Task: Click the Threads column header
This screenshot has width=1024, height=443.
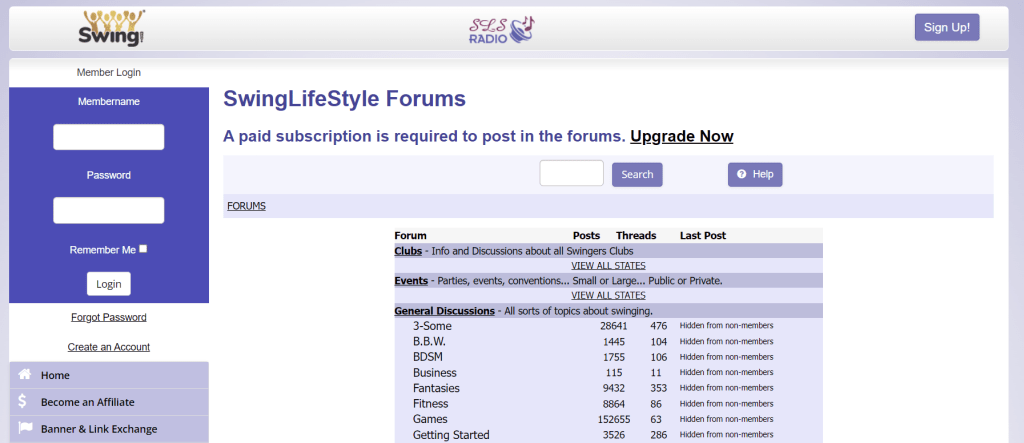Action: pos(636,236)
